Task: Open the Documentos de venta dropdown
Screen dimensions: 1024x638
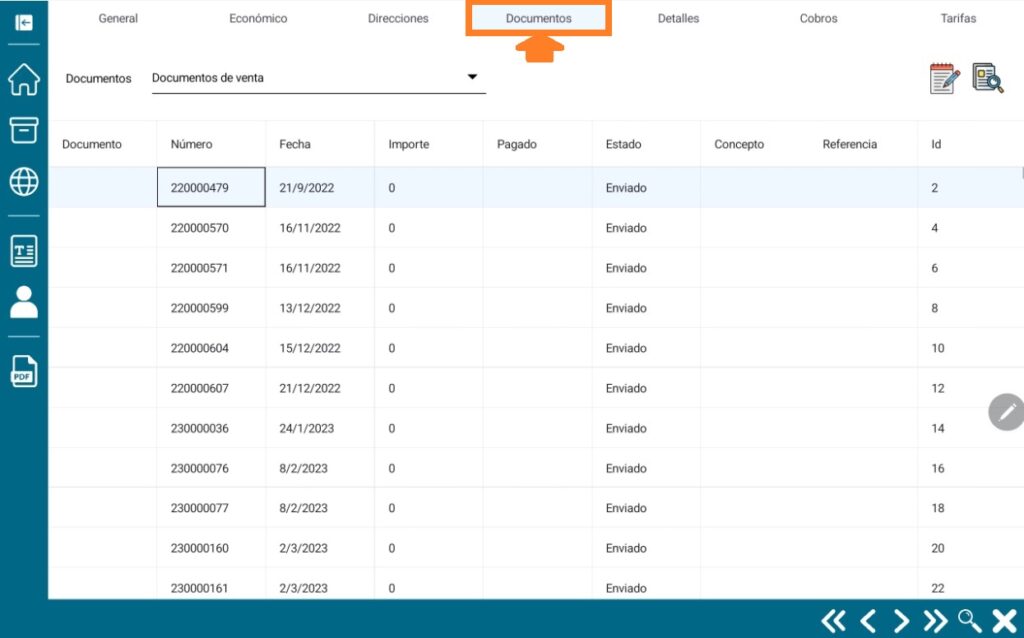Action: (x=319, y=78)
